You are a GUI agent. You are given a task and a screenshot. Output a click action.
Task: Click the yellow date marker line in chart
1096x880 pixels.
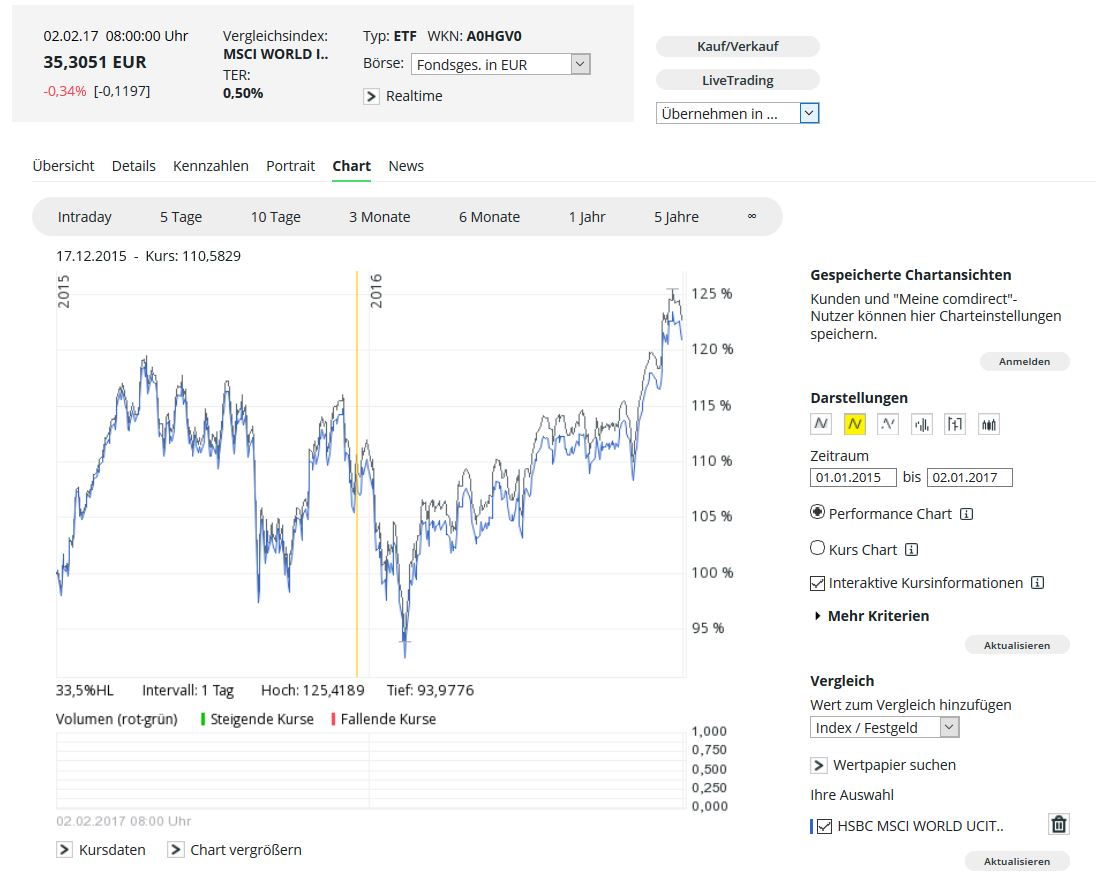coord(357,470)
